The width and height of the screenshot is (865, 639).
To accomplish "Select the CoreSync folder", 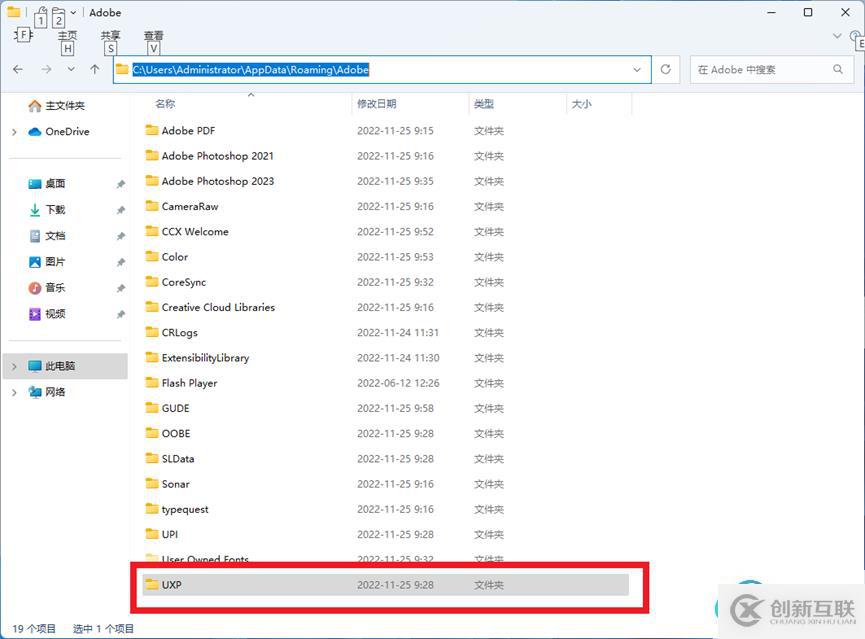I will coord(184,282).
